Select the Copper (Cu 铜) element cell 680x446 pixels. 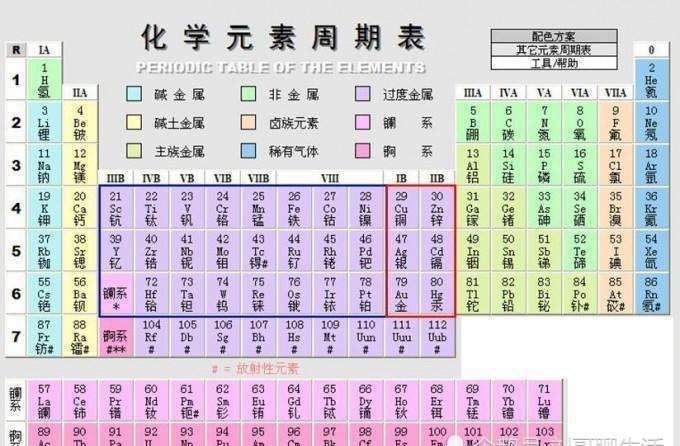tap(402, 208)
